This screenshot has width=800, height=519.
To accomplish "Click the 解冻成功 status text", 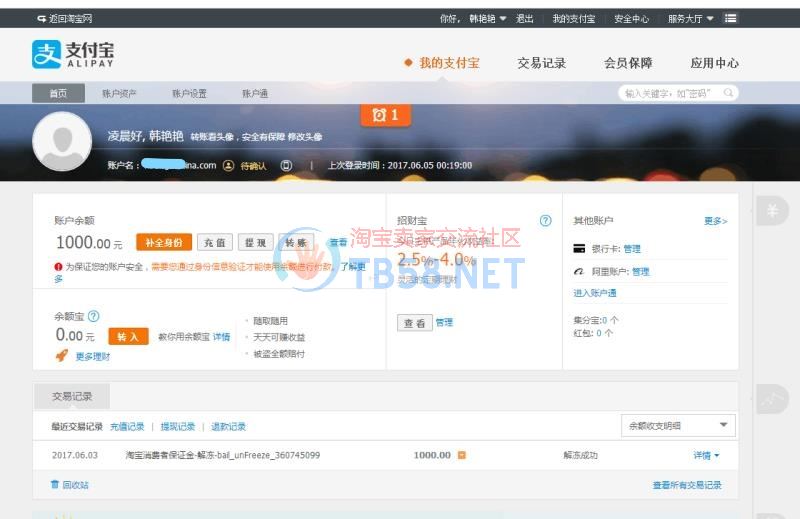I will tap(580, 455).
